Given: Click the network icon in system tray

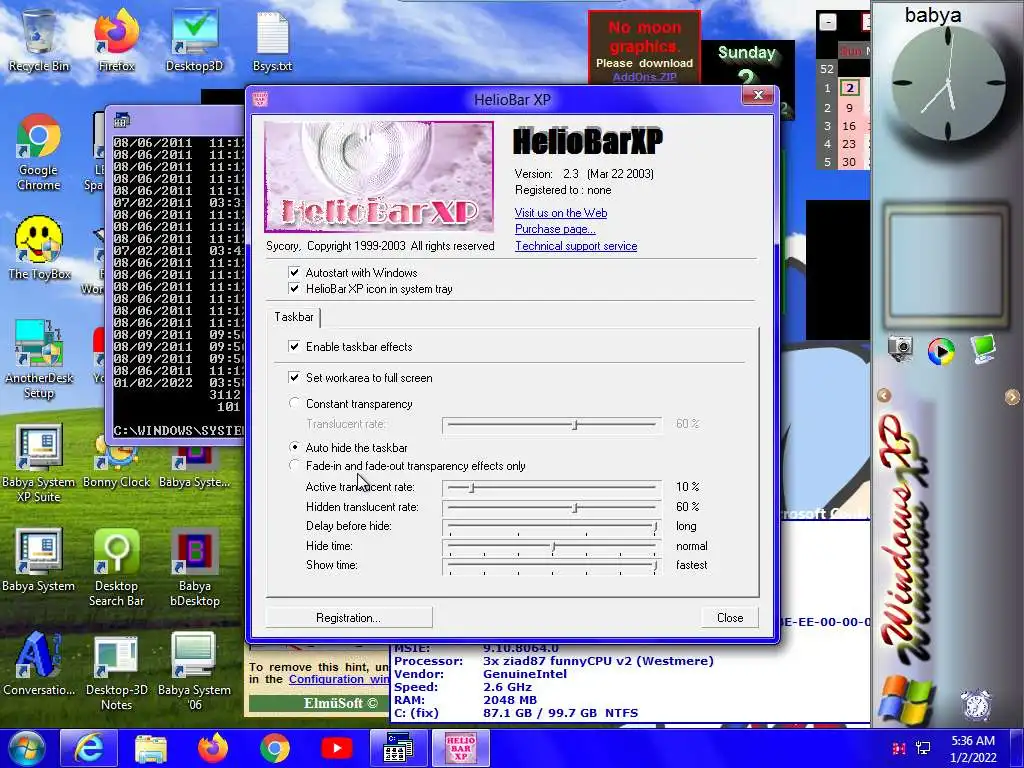Looking at the screenshot, I should tap(923, 748).
